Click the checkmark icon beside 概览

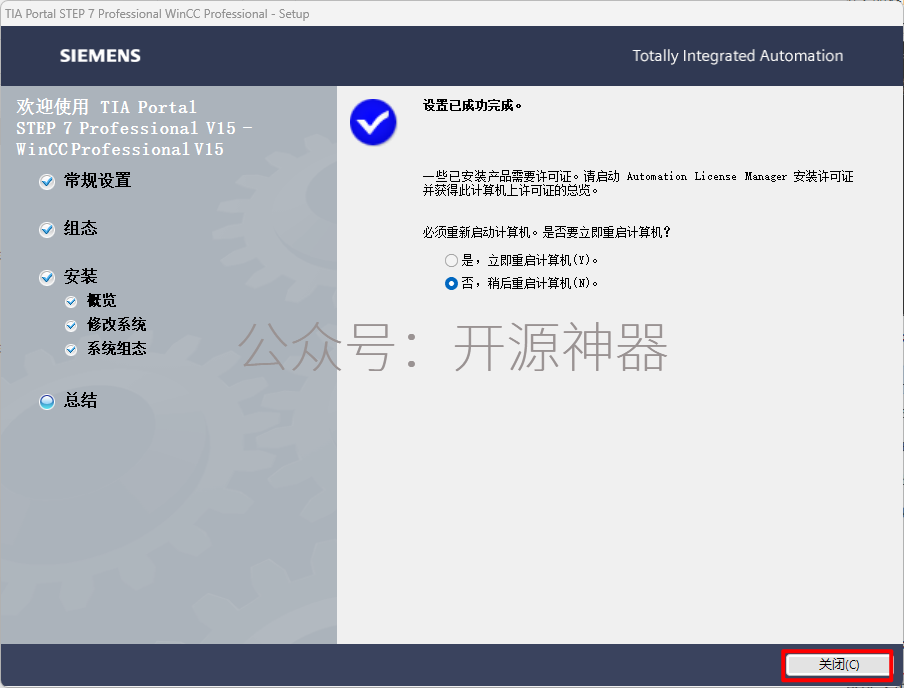(71, 302)
